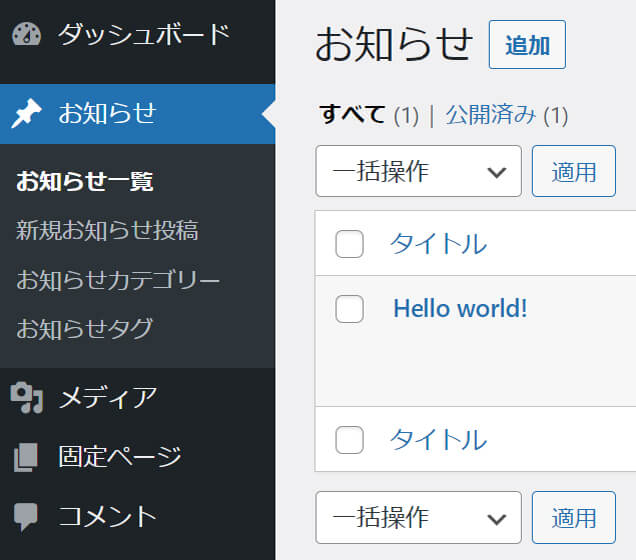Viewport: 636px width, 560px height.
Task: Click the Dashboard gauge icon
Action: coord(27,35)
